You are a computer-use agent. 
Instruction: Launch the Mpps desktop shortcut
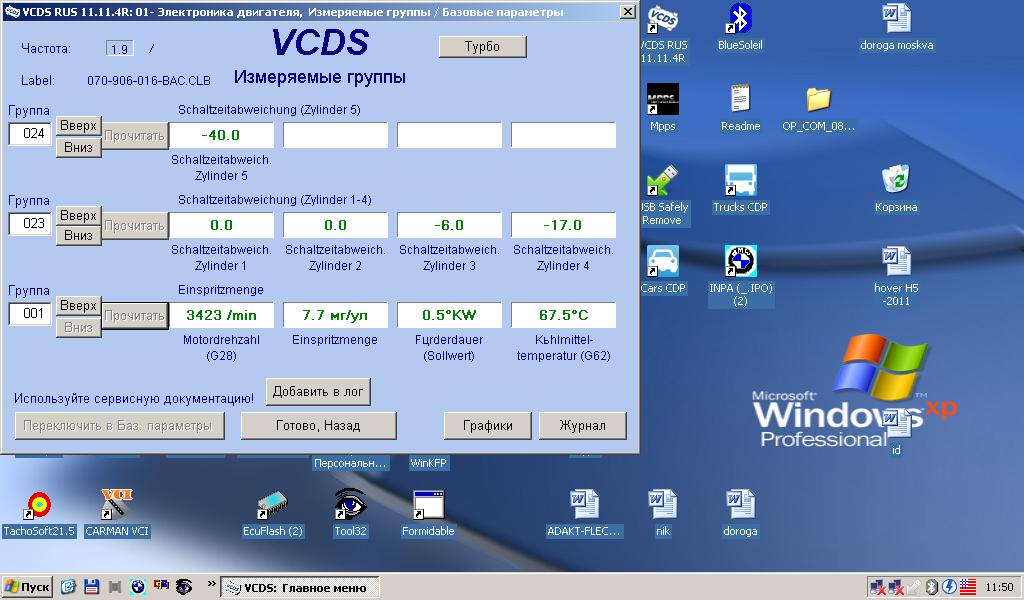(663, 108)
